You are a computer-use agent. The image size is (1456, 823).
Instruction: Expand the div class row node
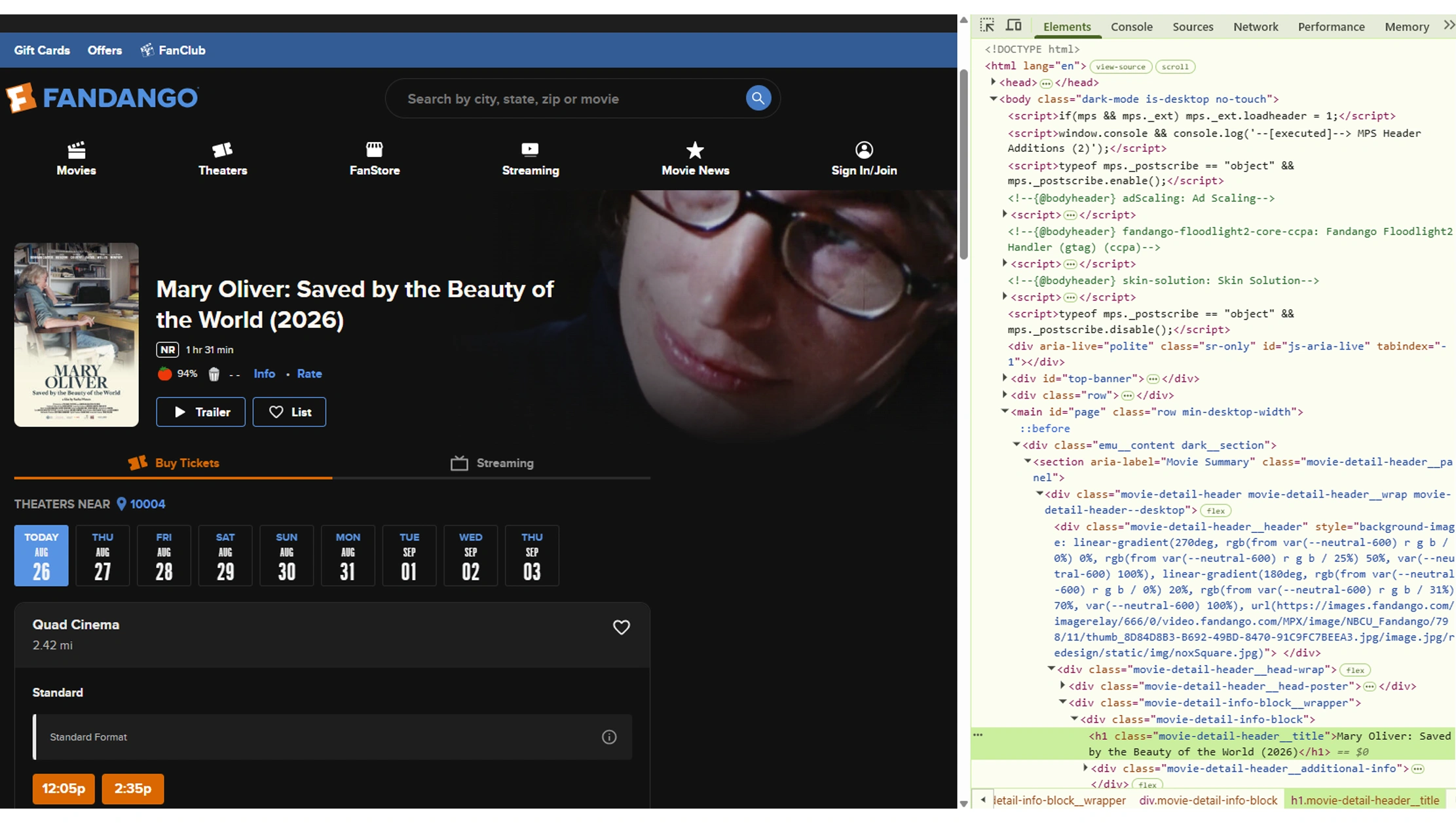tap(1005, 394)
